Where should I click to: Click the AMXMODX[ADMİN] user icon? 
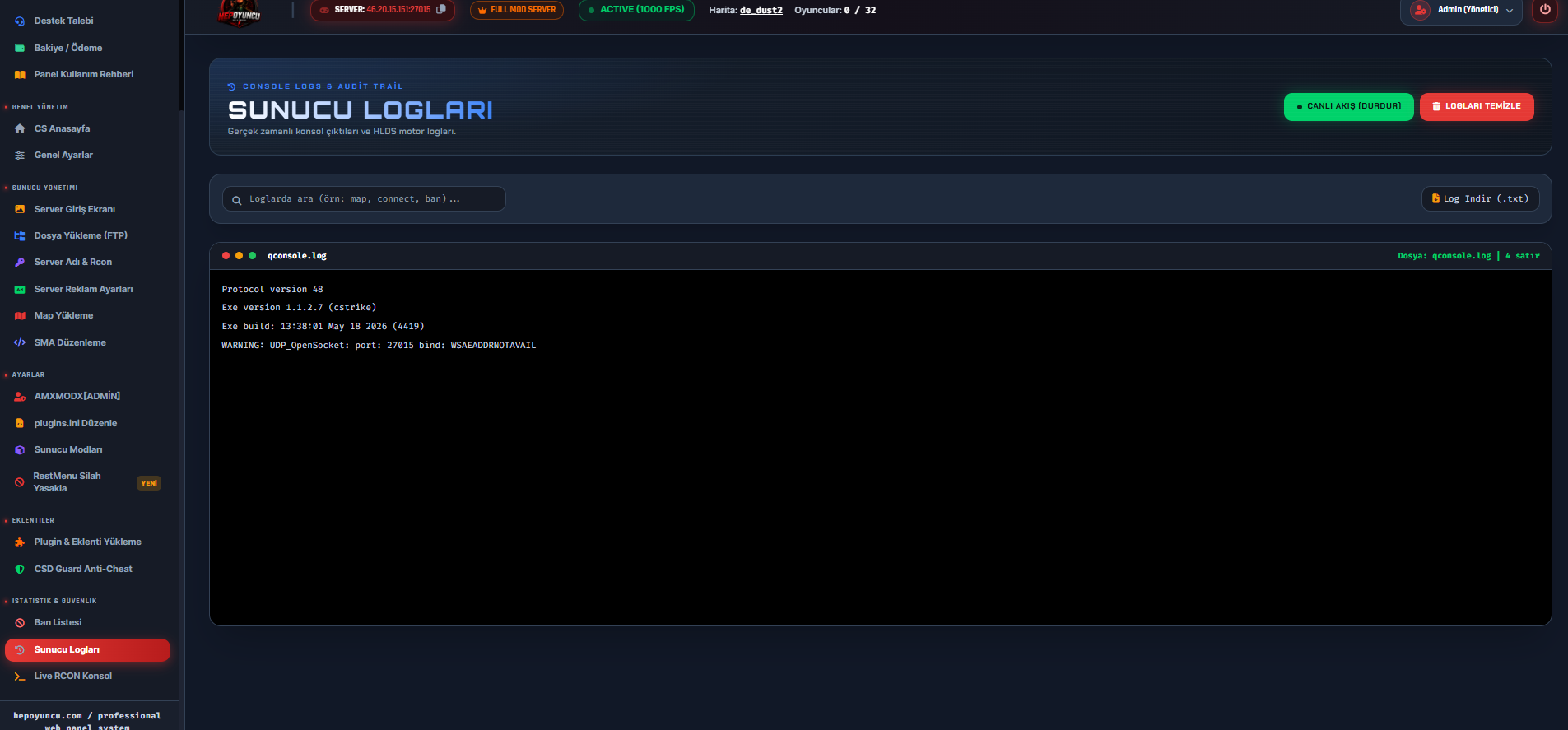pos(20,397)
